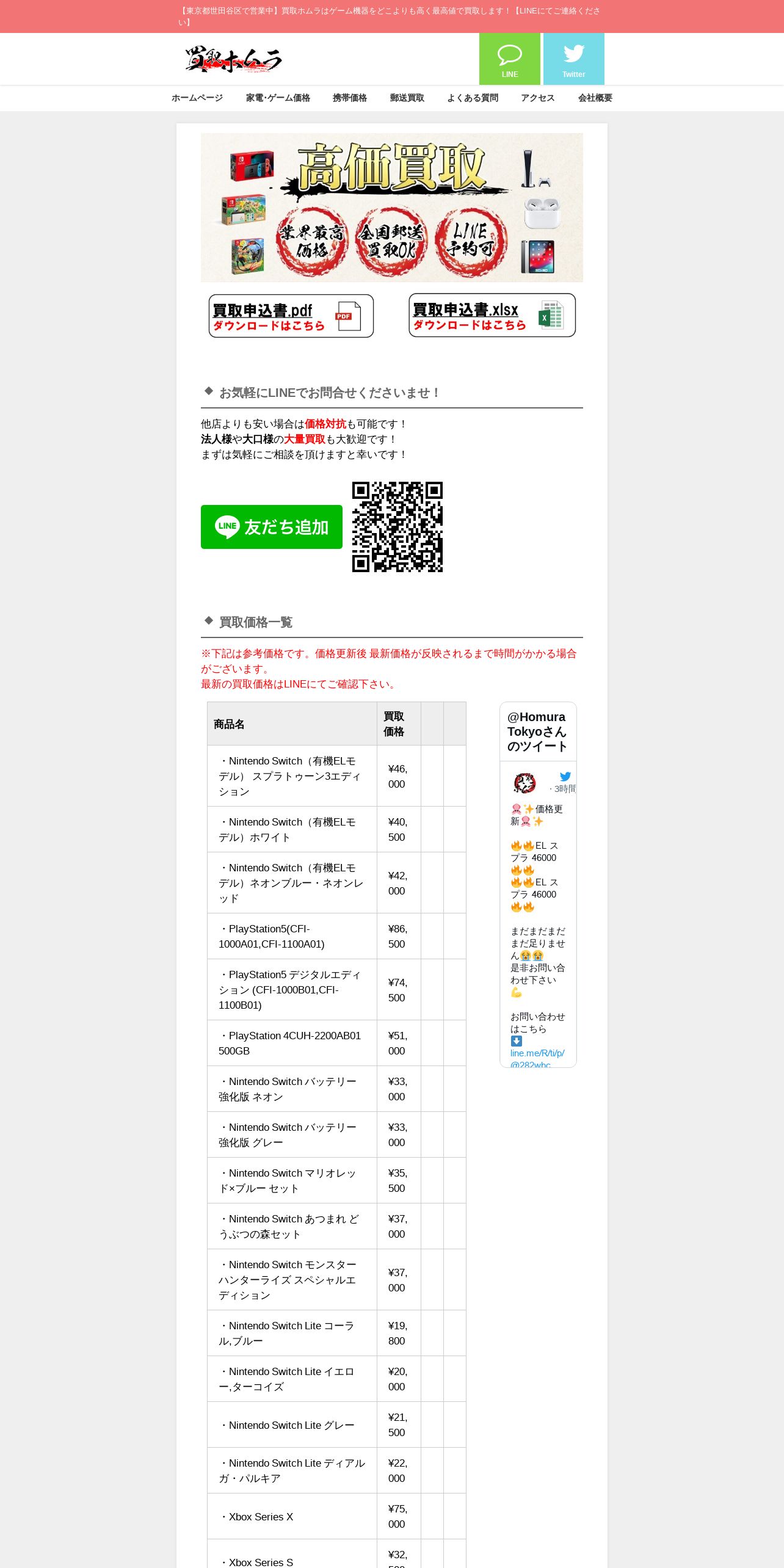
Task: Click ¥19,800 price cell
Action: (399, 1333)
